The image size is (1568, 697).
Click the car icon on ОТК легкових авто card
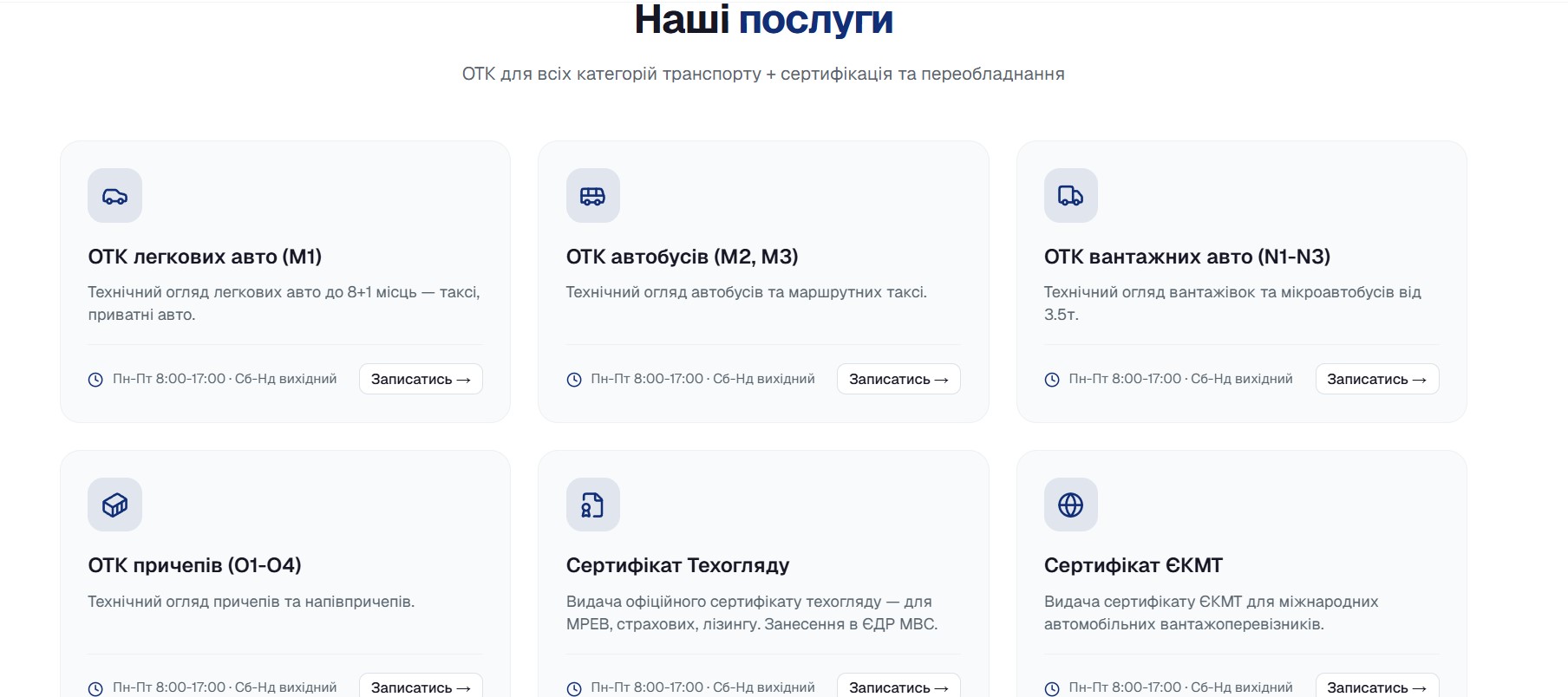point(114,196)
